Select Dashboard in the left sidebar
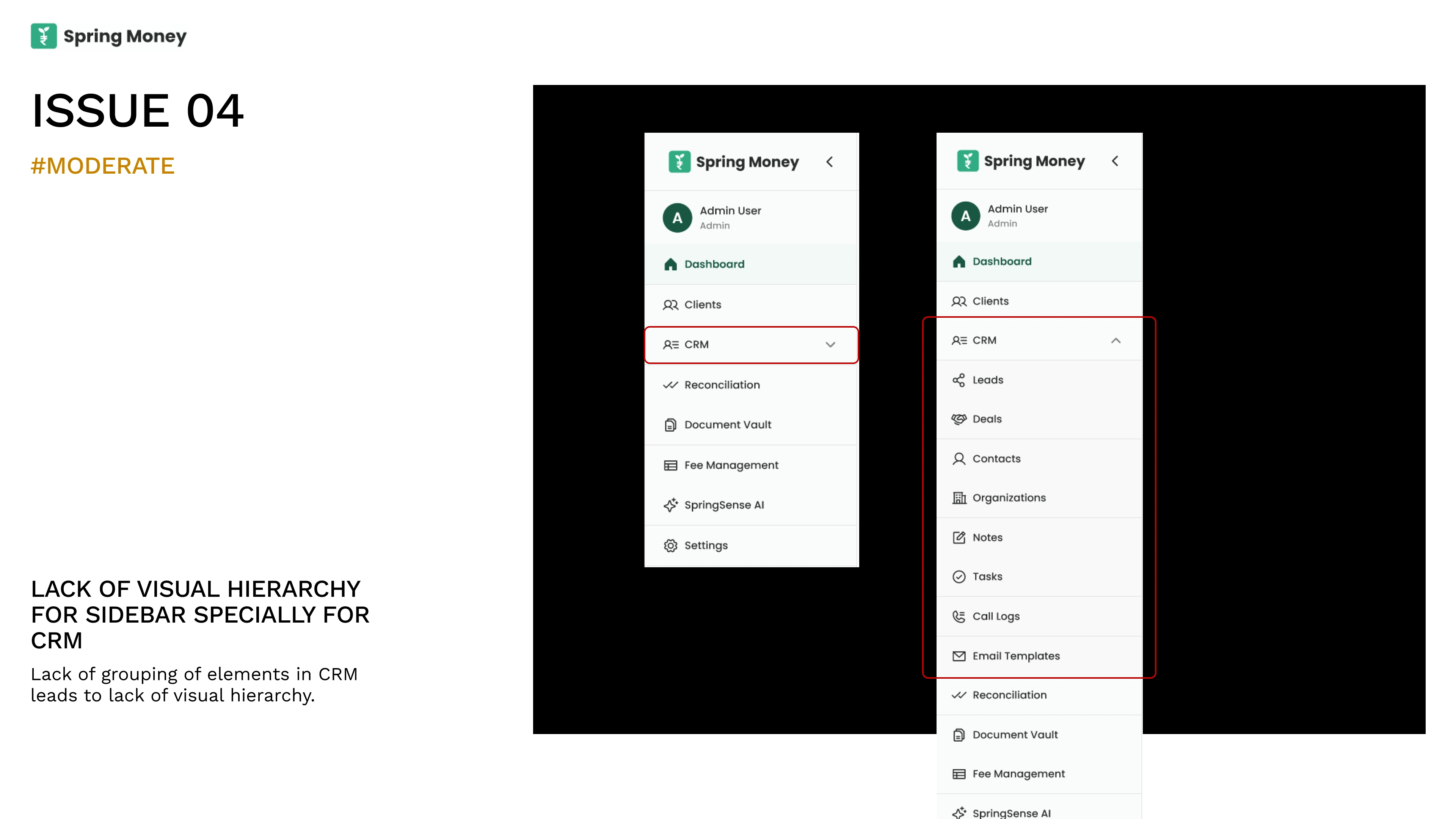 coord(714,264)
